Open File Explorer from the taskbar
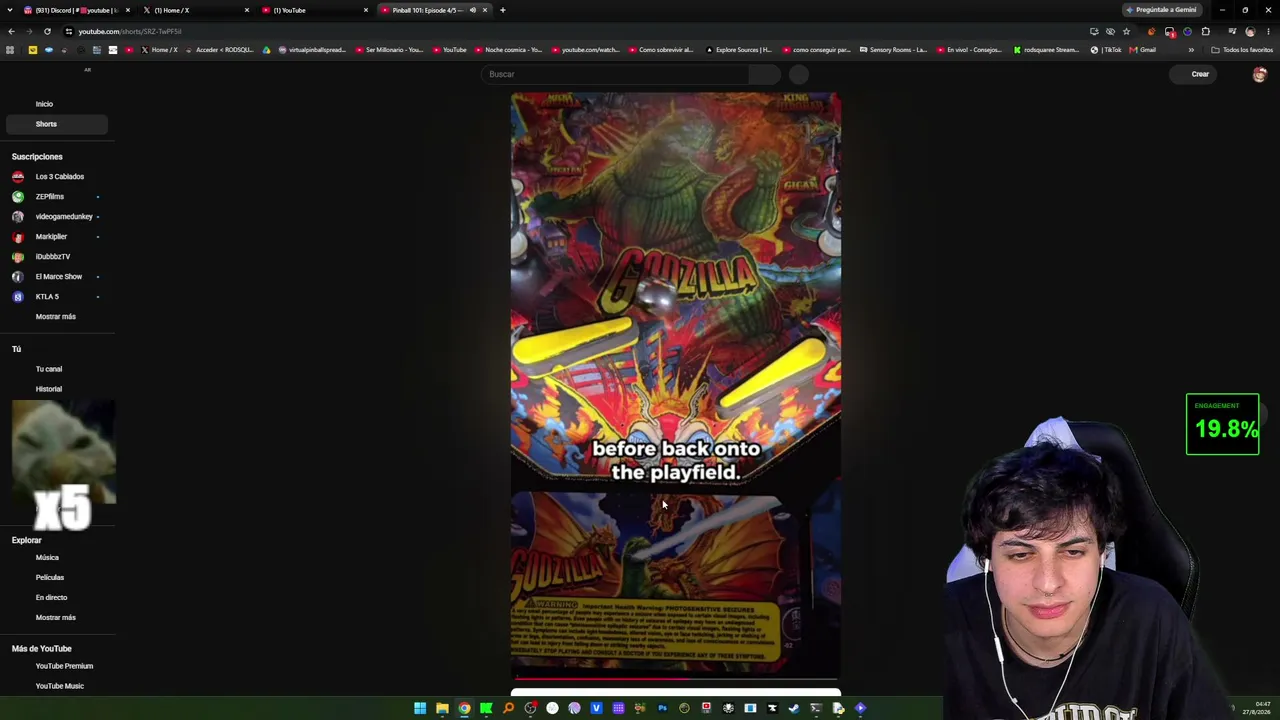This screenshot has height=720, width=1280. pyautogui.click(x=442, y=708)
